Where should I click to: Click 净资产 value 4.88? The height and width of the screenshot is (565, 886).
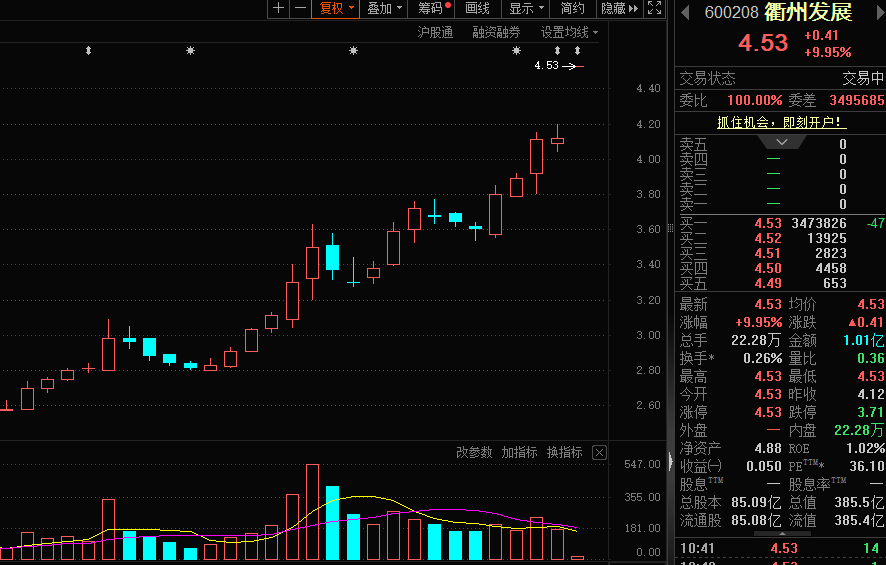[x=768, y=449]
